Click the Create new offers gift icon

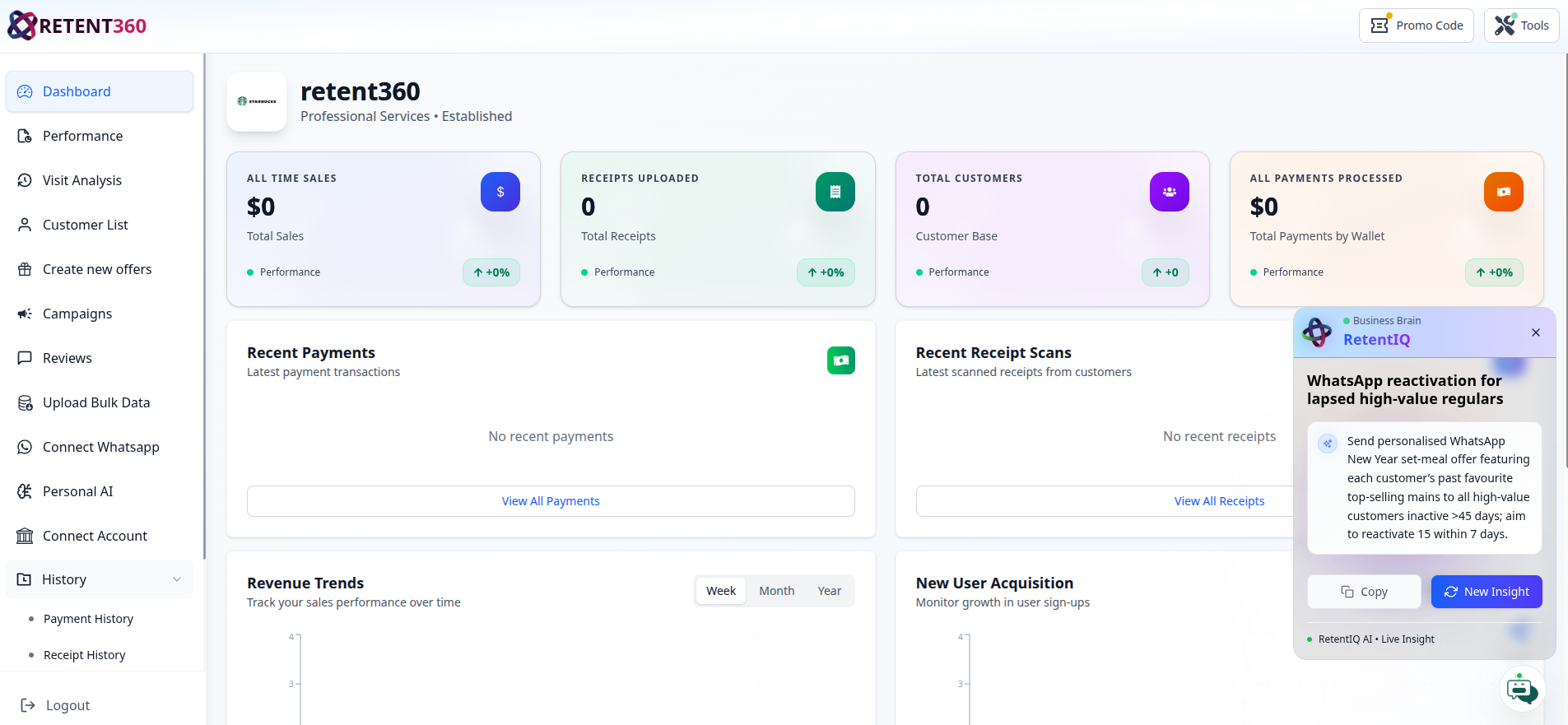coord(25,269)
